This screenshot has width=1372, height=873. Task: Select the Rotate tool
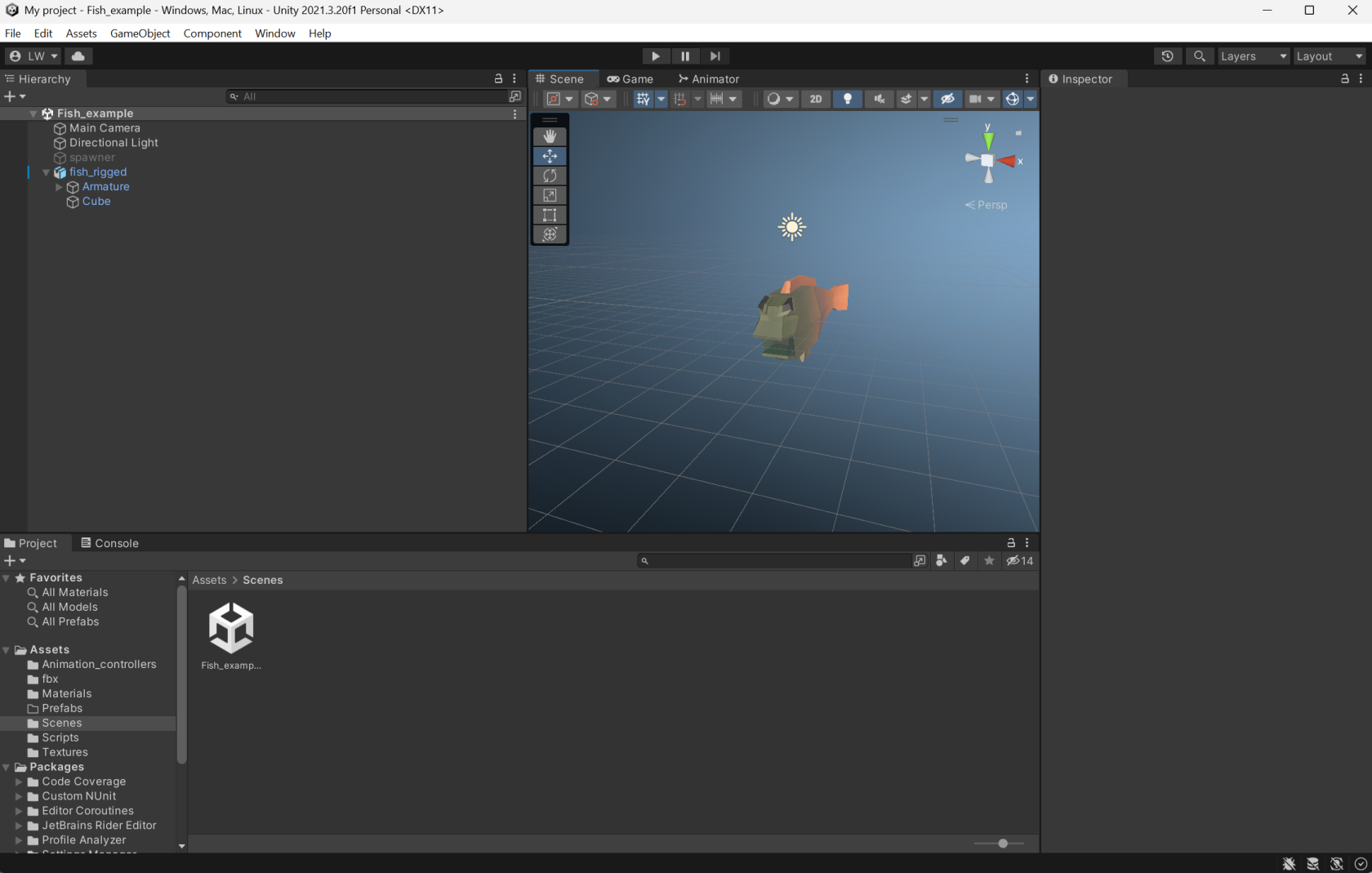pyautogui.click(x=550, y=176)
